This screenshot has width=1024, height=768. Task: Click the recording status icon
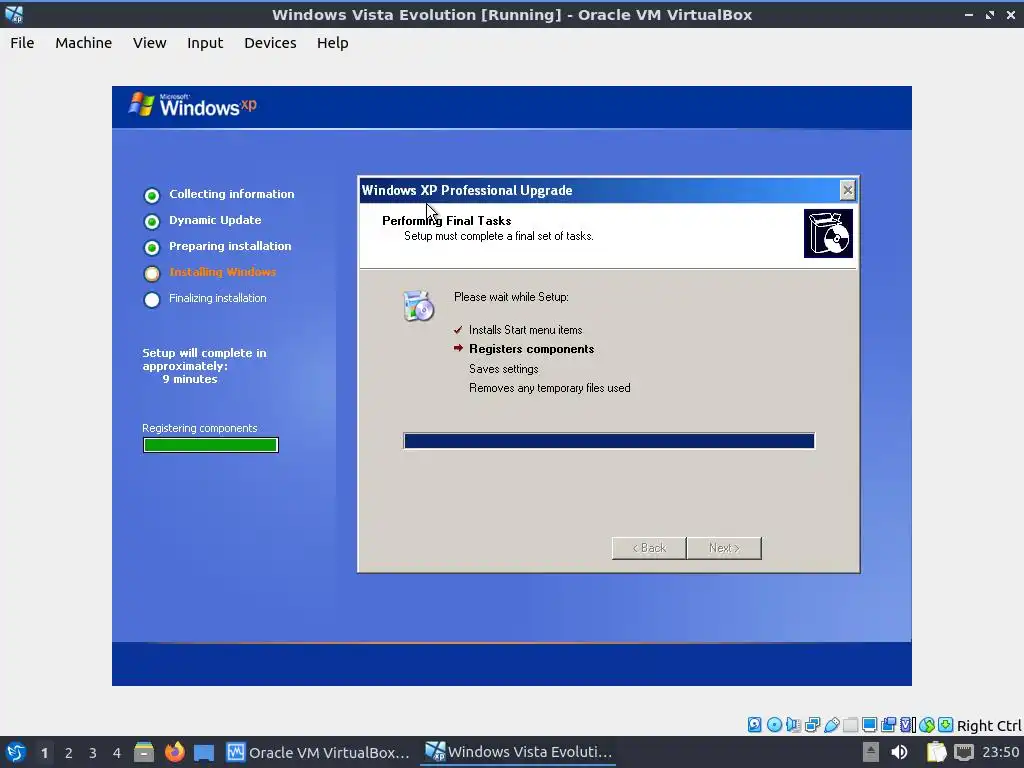[x=888, y=724]
